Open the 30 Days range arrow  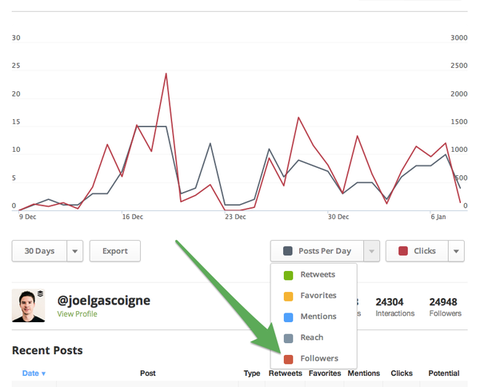(x=75, y=251)
